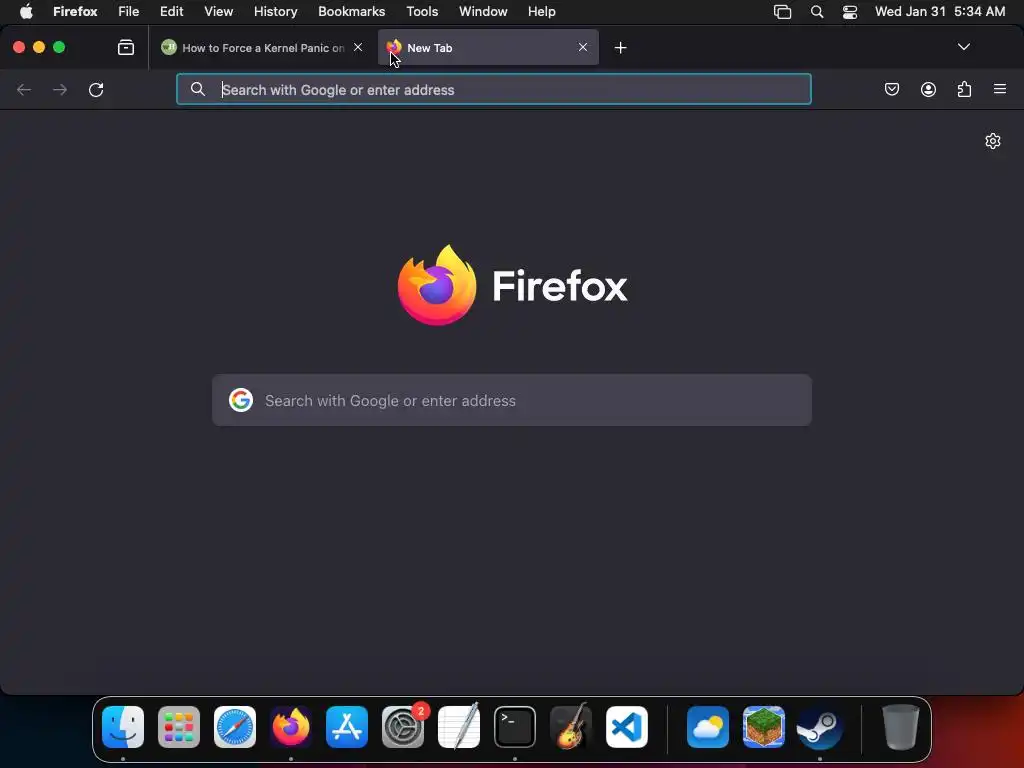Reload the current page

point(96,89)
